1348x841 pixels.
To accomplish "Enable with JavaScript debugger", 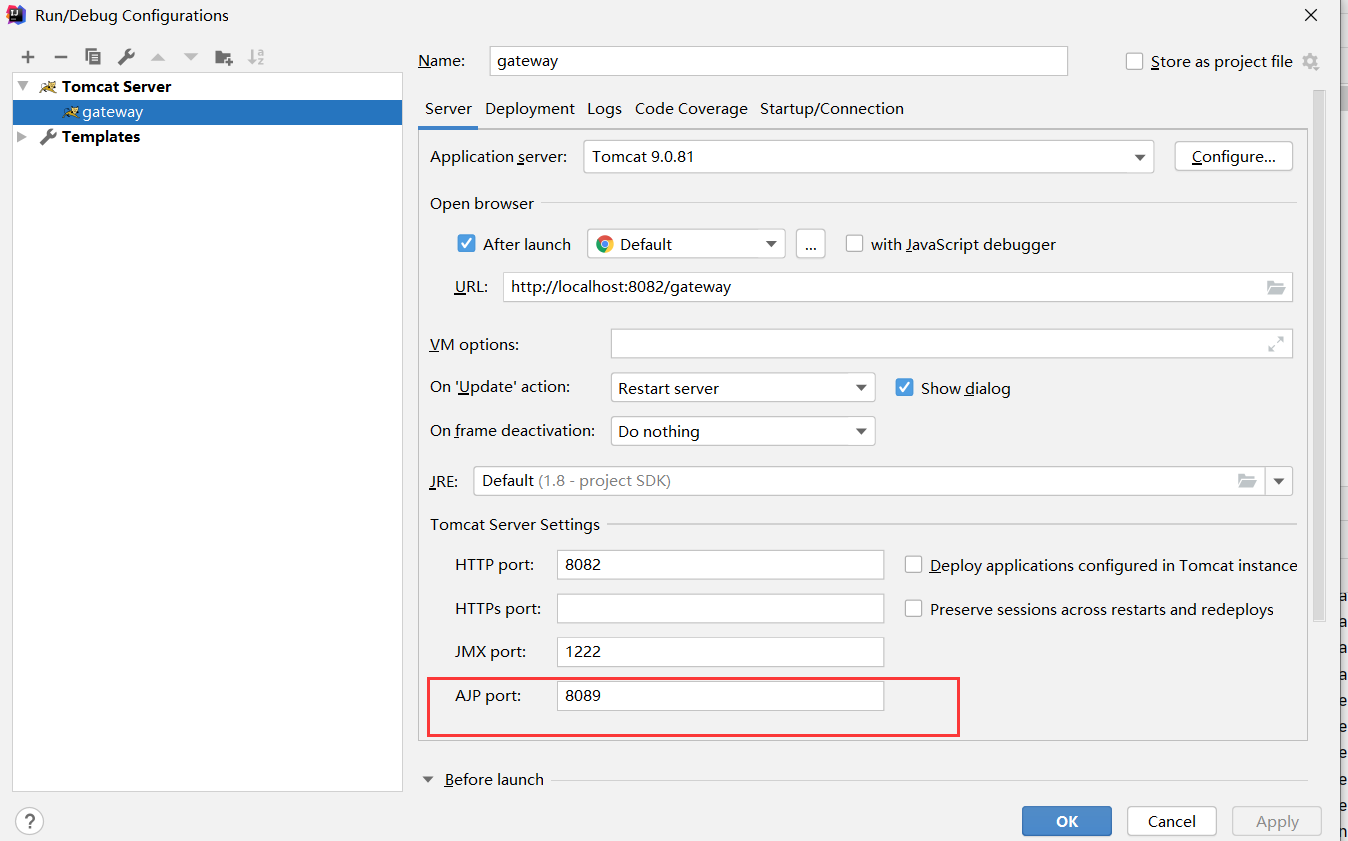I will [x=854, y=243].
